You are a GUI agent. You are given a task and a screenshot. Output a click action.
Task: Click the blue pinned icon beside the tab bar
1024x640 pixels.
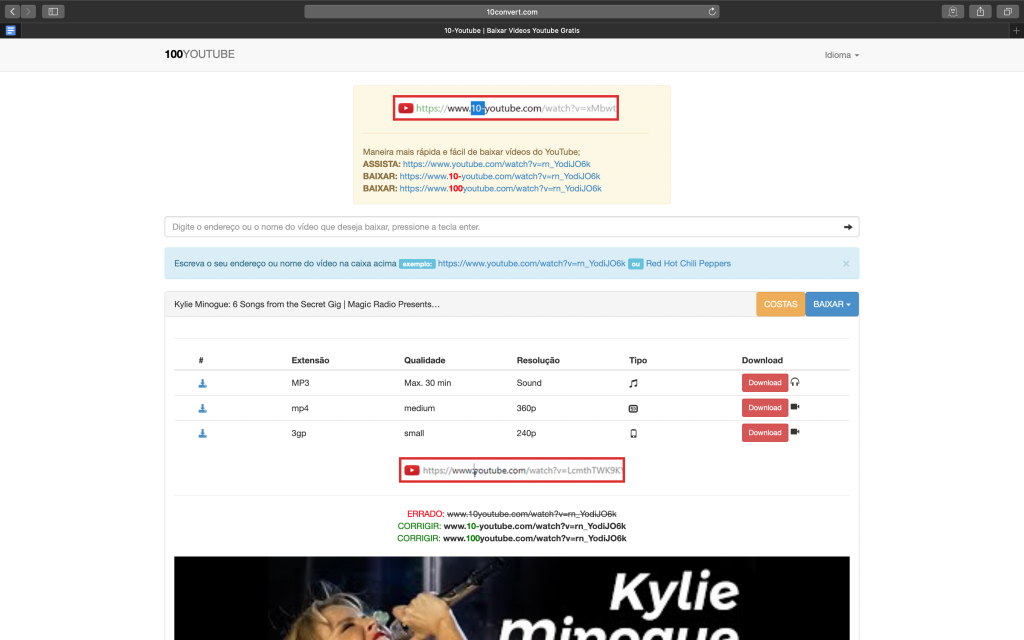[x=10, y=30]
